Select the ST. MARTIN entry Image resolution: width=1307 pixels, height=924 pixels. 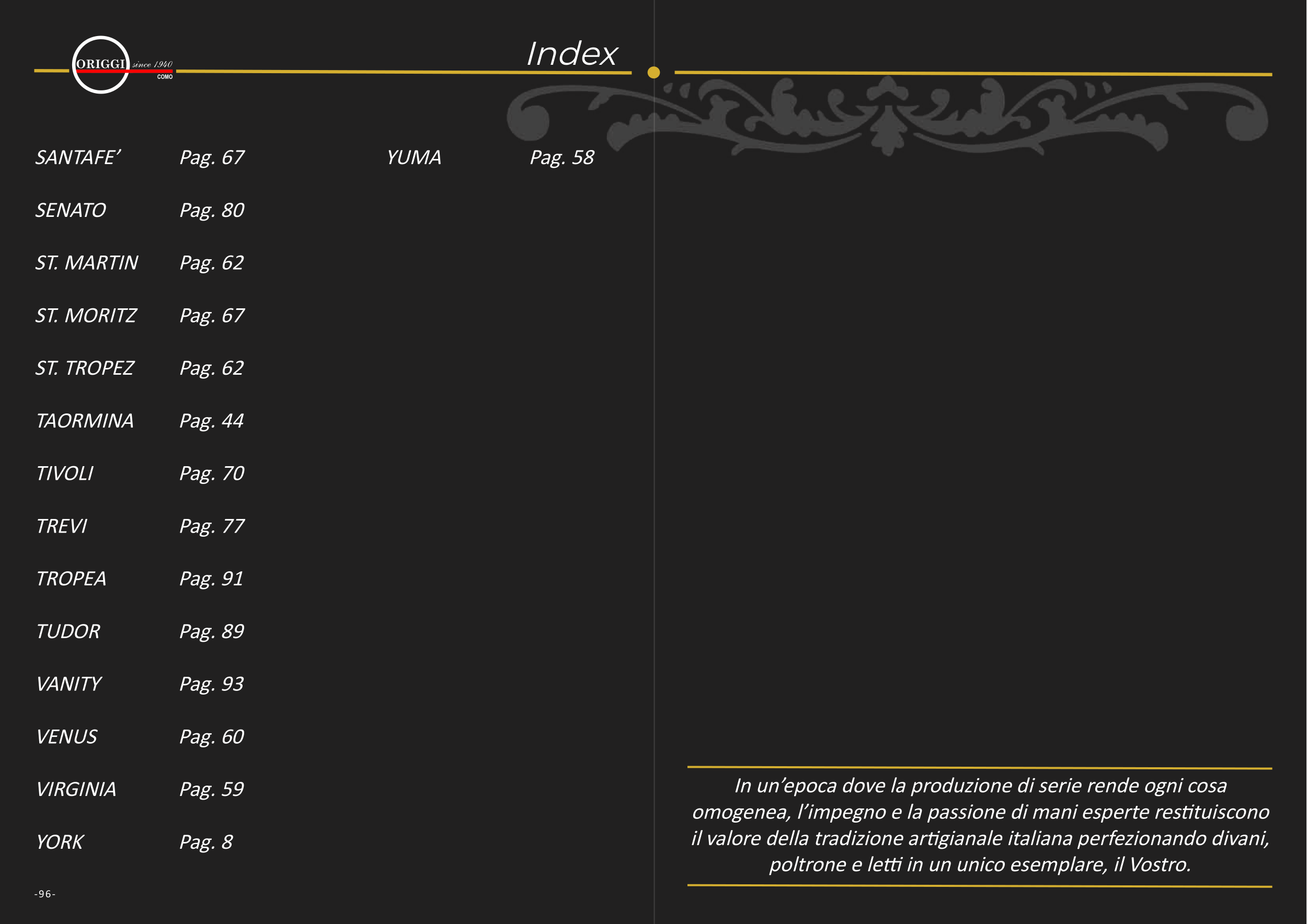tap(87, 262)
